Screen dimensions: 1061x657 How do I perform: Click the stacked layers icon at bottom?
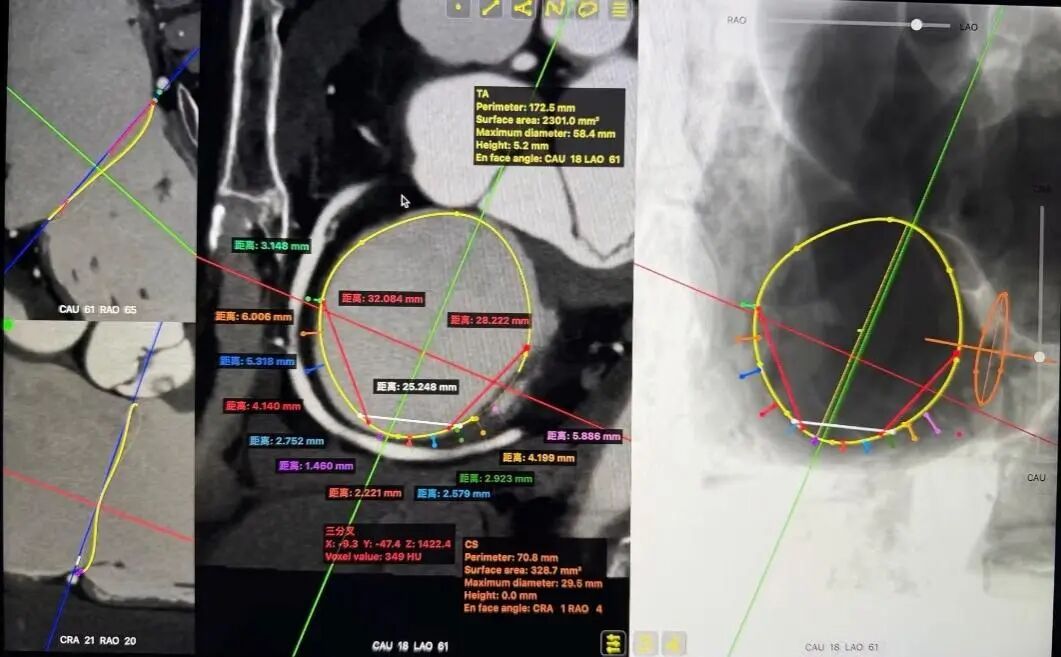[x=613, y=642]
